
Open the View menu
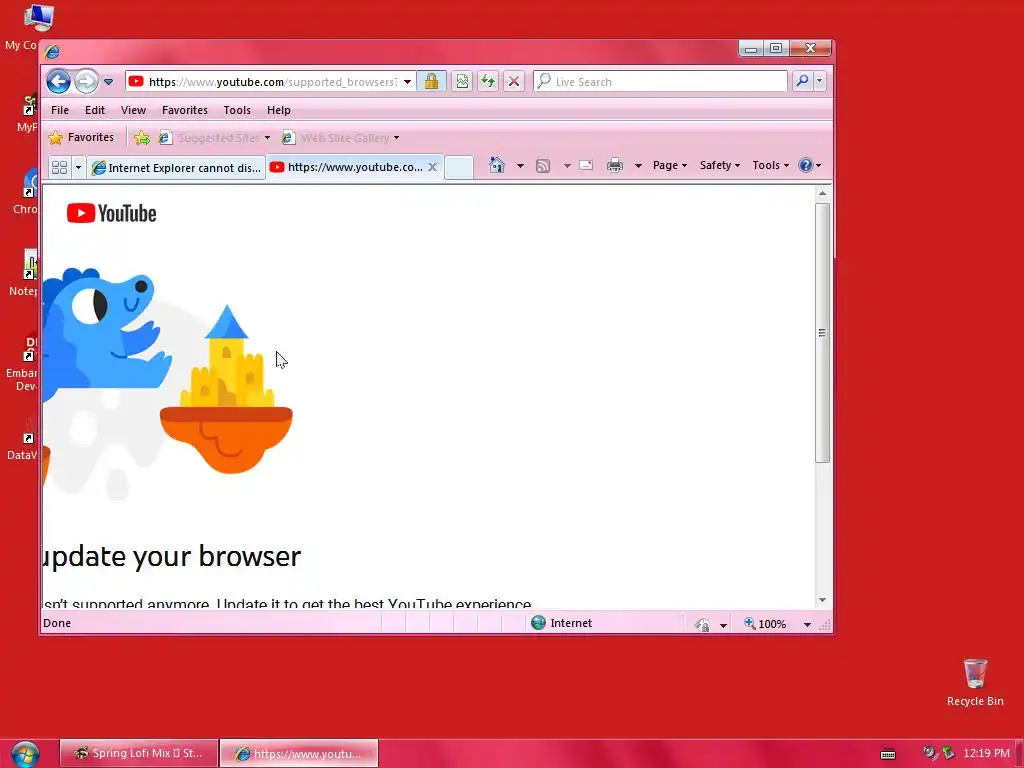(x=133, y=110)
